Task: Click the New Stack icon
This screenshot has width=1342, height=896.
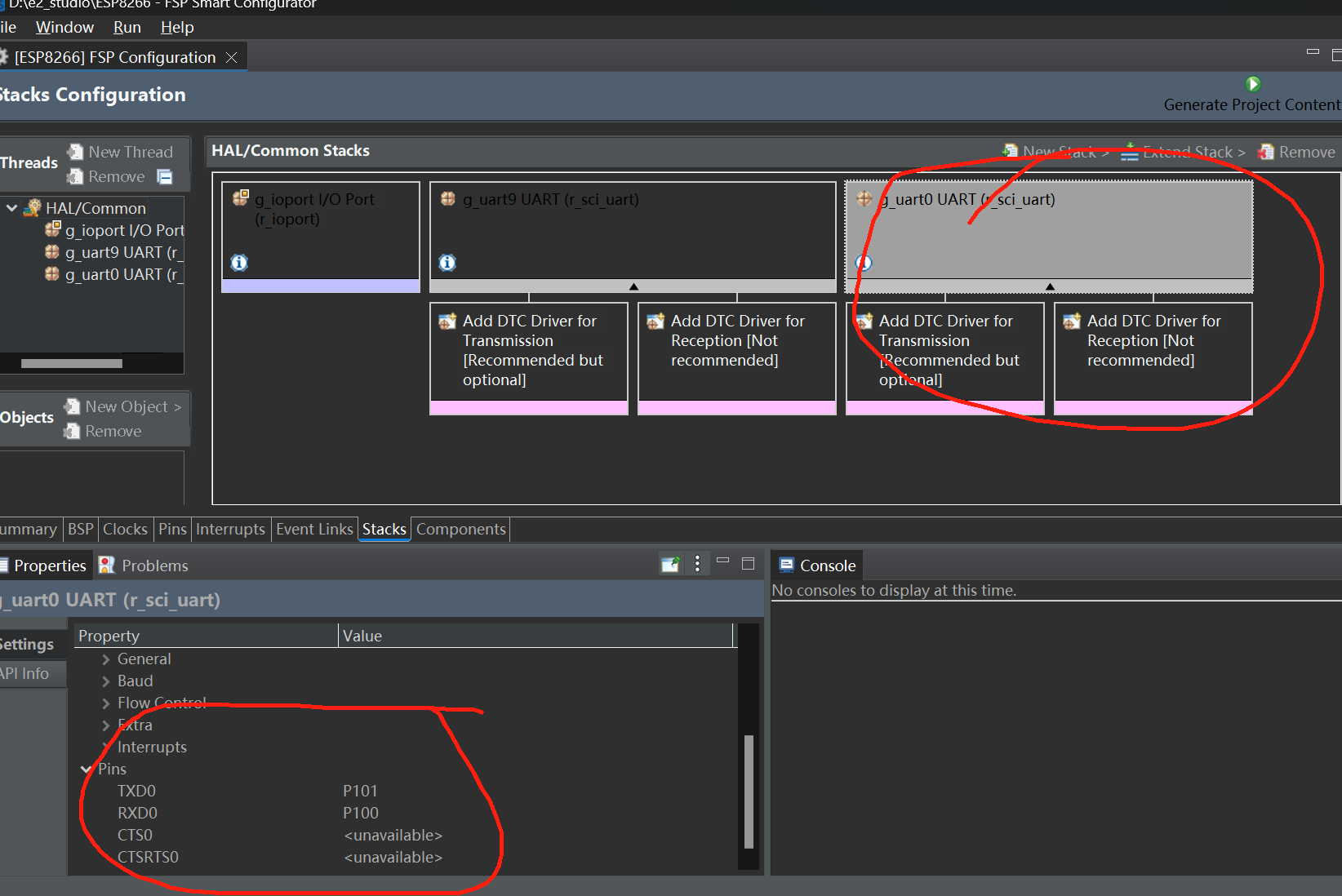Action: [1011, 152]
